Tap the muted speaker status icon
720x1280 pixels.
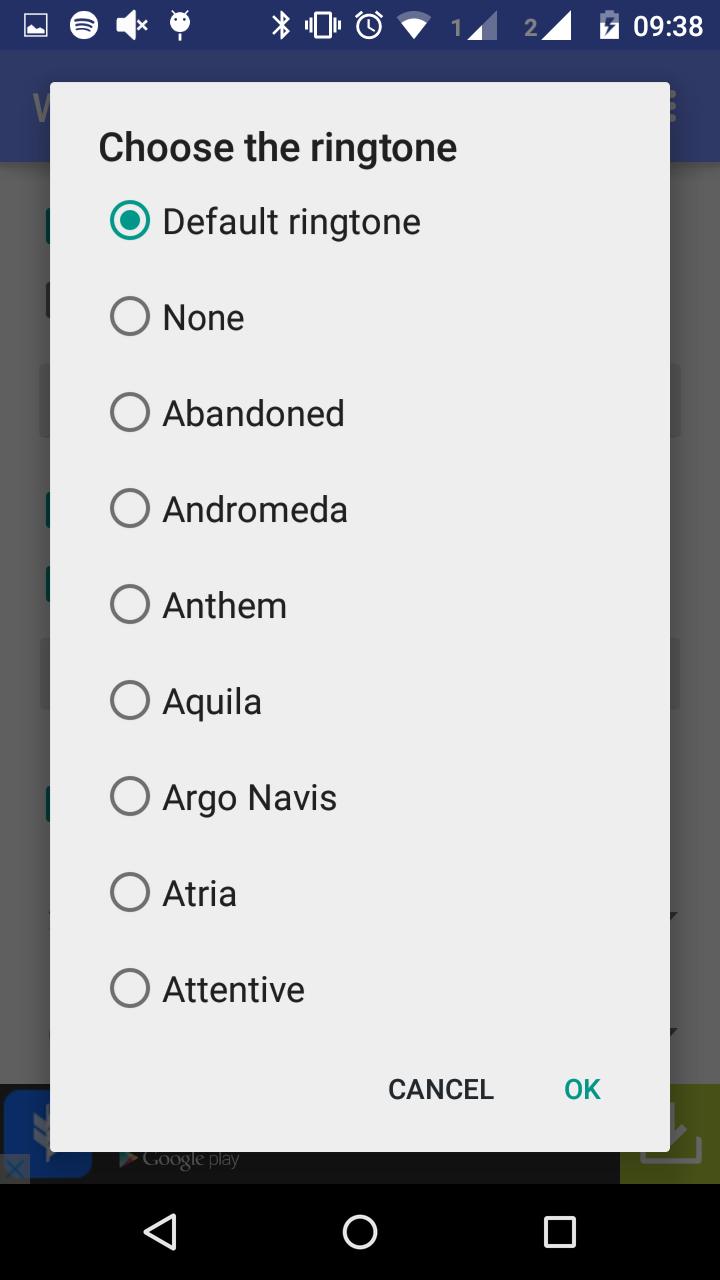click(131, 25)
